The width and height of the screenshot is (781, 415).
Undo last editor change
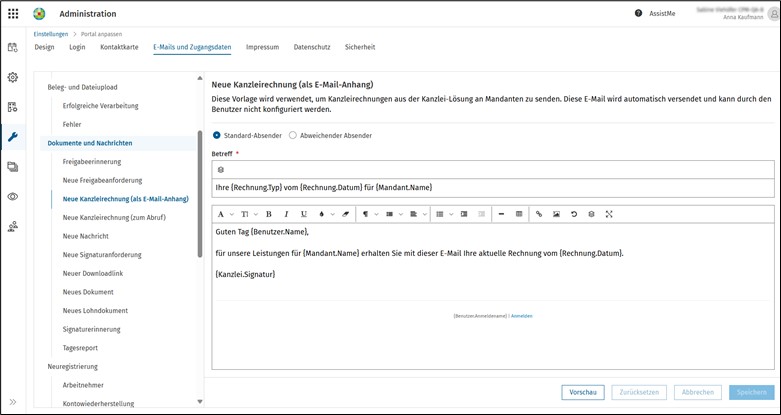pyautogui.click(x=574, y=214)
